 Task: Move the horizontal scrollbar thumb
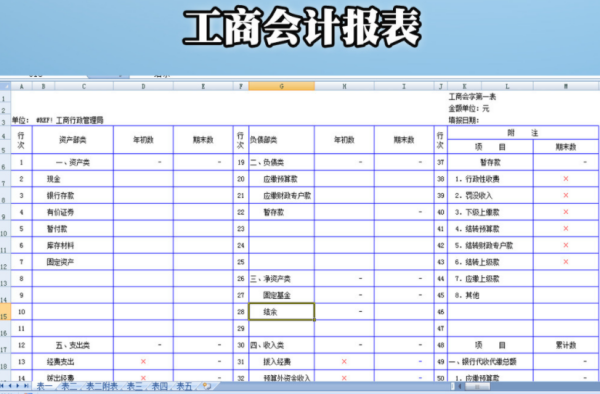pyautogui.click(x=477, y=387)
